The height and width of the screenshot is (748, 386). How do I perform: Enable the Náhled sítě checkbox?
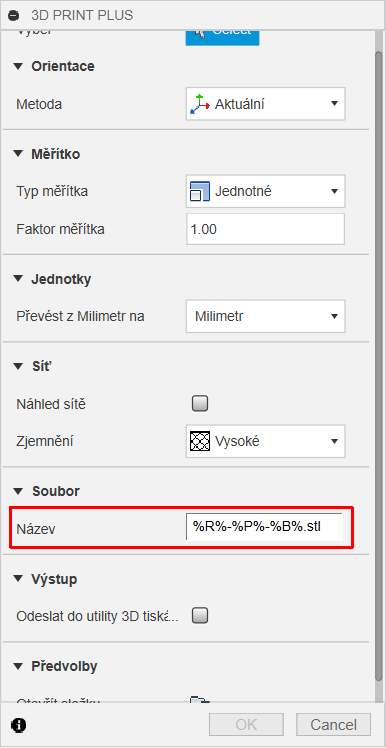(x=200, y=404)
